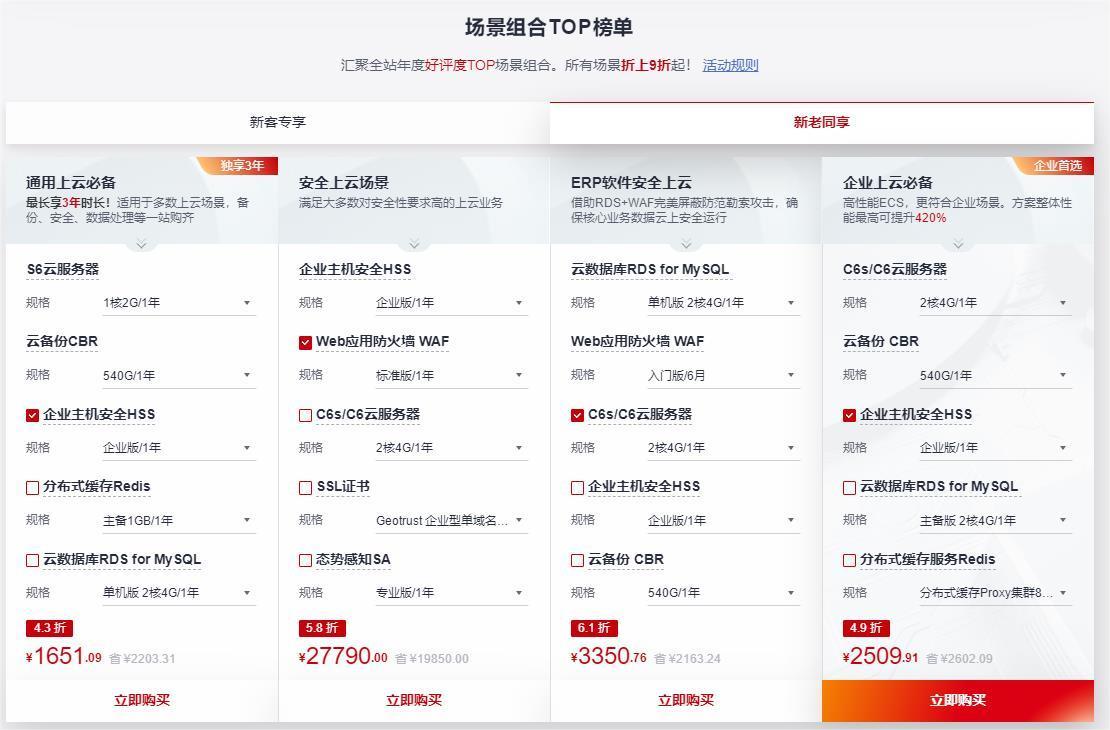Open Redis dropdown showing 分布式缓存Proxy集群
Viewport: 1110px width, 730px height.
pos(995,593)
